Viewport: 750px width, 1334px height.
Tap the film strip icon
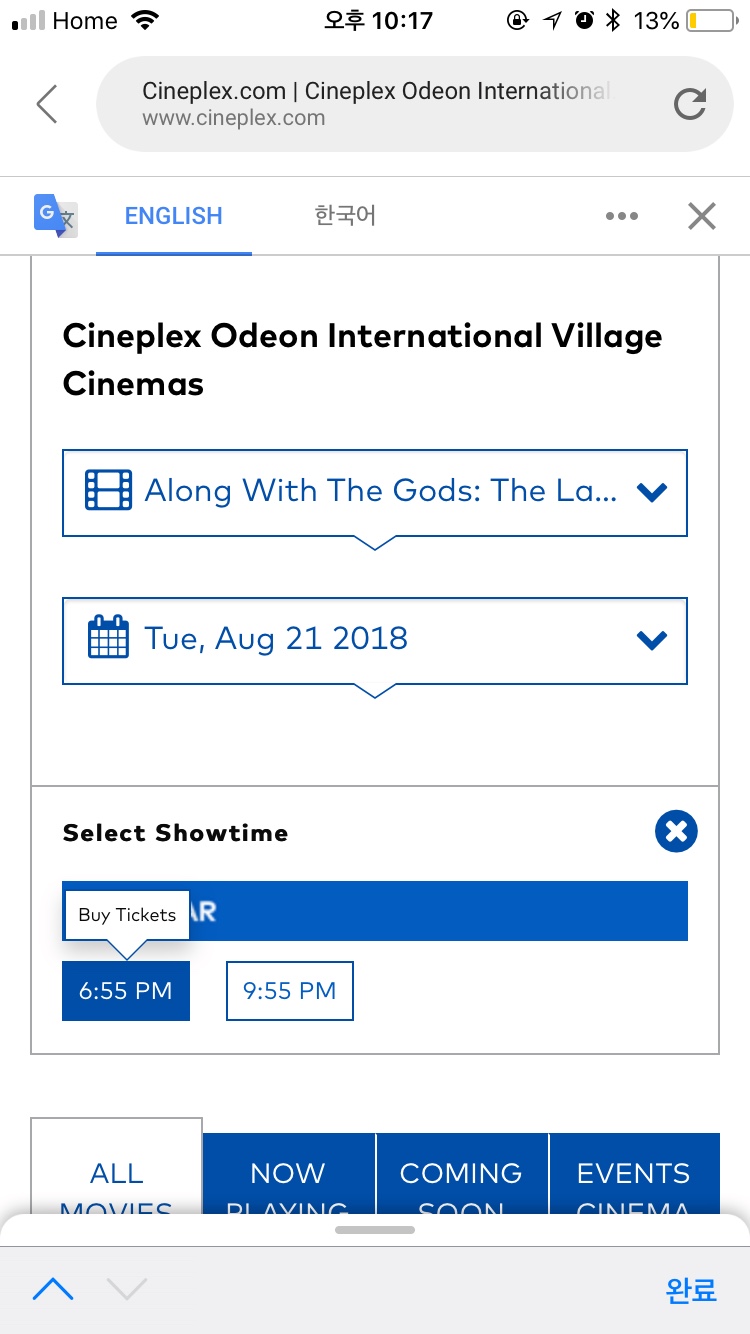coord(108,491)
